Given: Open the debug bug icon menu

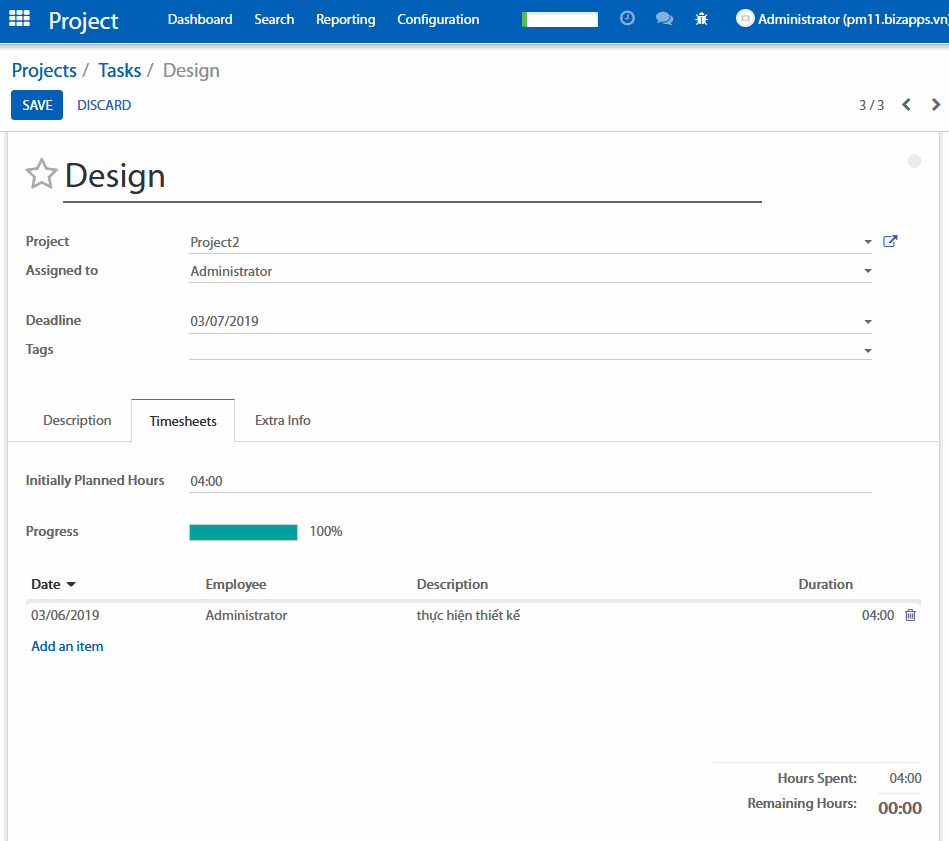Looking at the screenshot, I should [702, 19].
